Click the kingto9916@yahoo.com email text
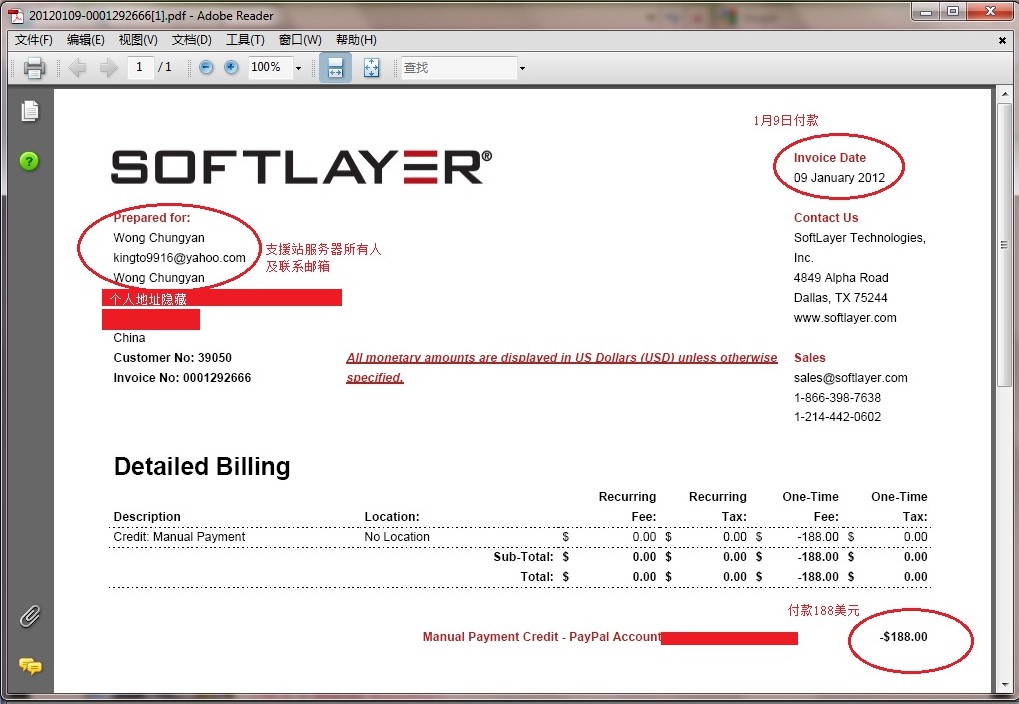Screen dimensions: 1019x704 tap(179, 257)
